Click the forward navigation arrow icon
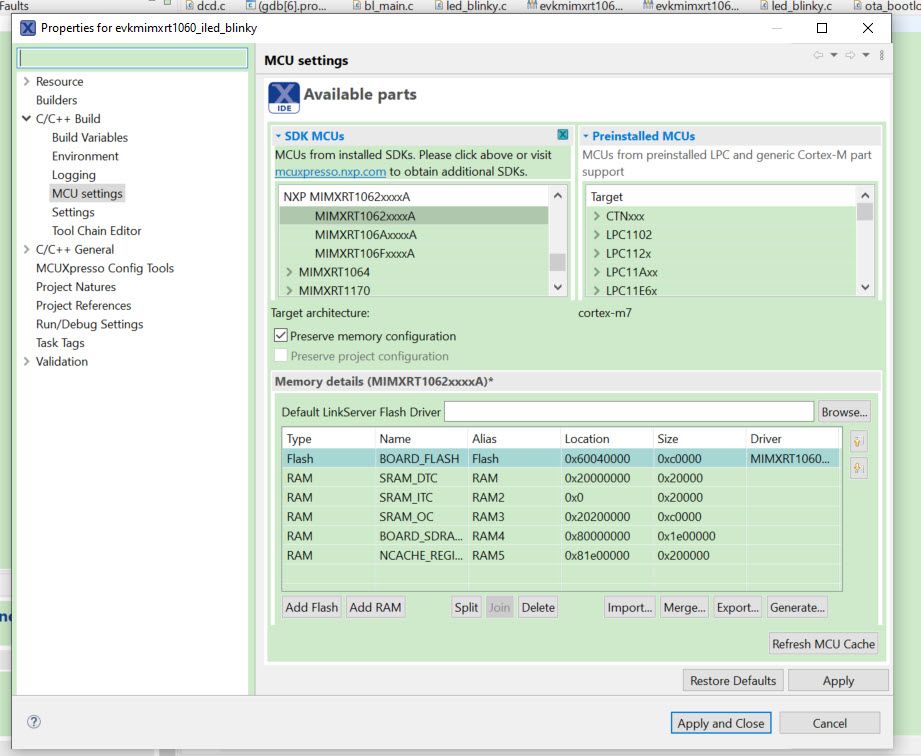Image resolution: width=921 pixels, height=756 pixels. click(851, 55)
